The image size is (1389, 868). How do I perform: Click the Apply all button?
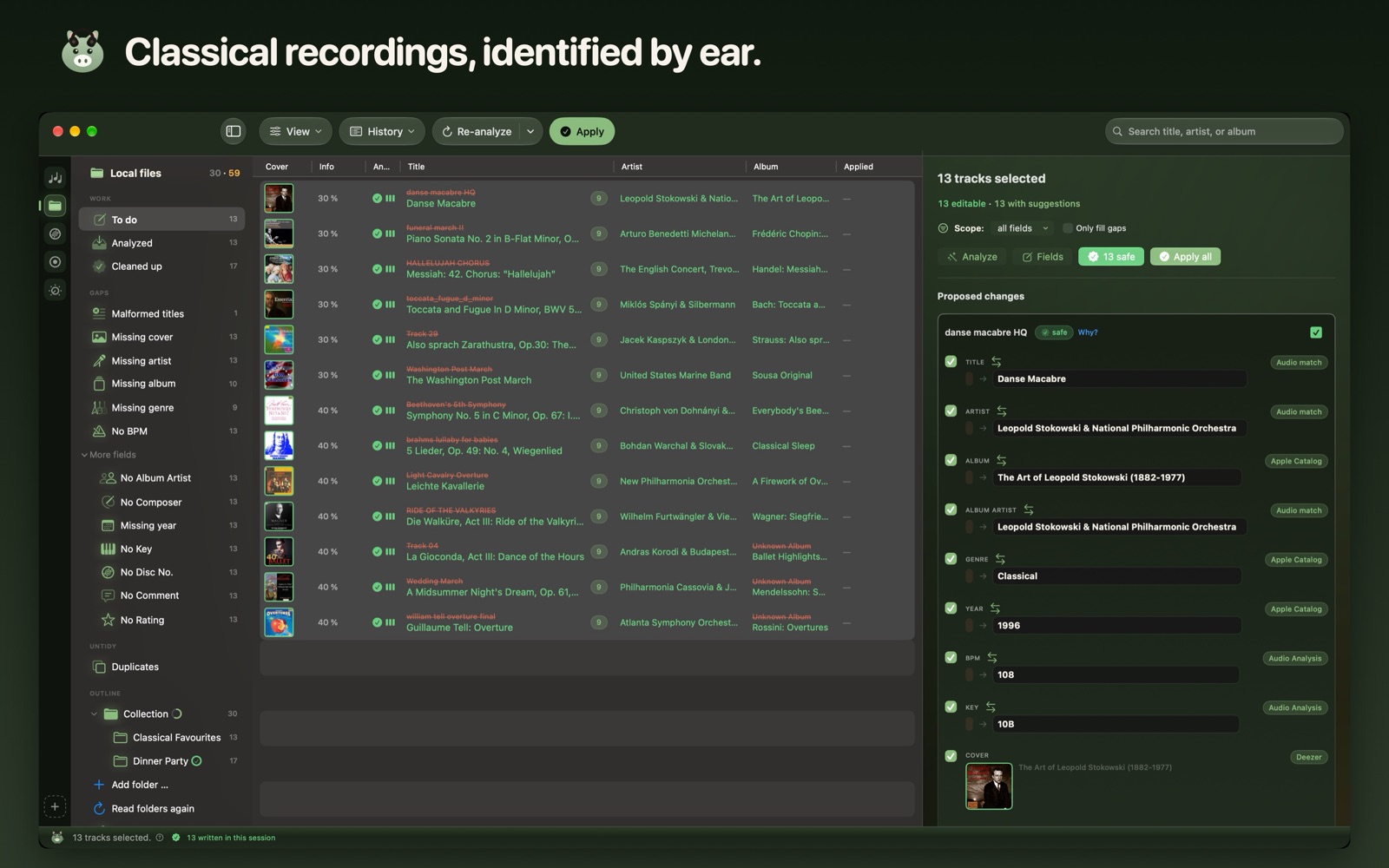[1185, 257]
